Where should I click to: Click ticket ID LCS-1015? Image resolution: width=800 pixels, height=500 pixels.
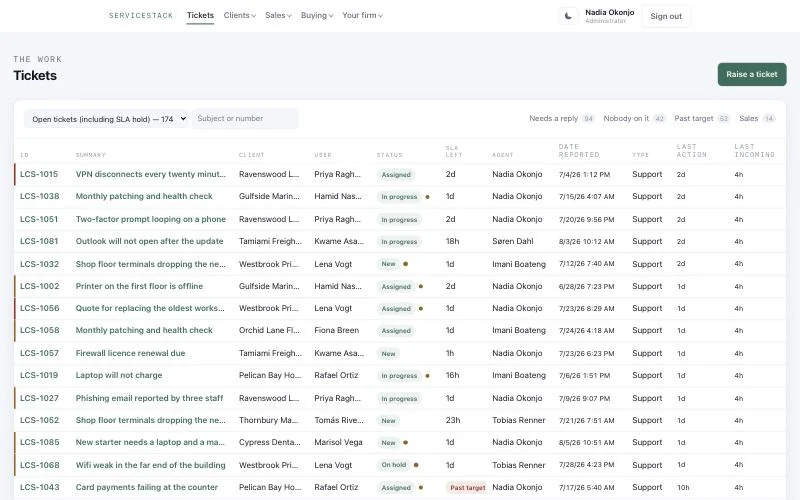[39, 174]
